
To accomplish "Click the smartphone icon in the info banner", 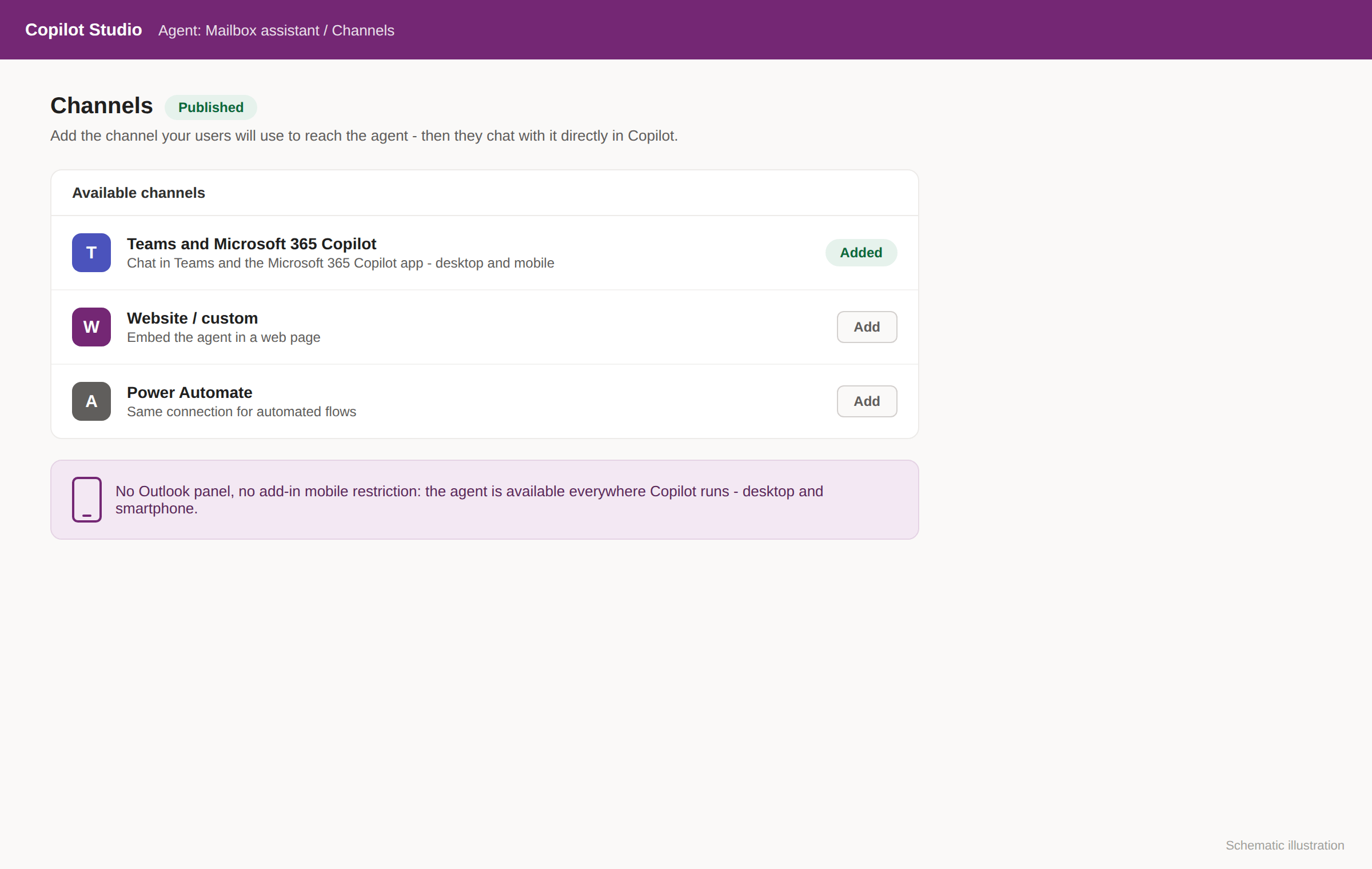I will click(x=87, y=500).
